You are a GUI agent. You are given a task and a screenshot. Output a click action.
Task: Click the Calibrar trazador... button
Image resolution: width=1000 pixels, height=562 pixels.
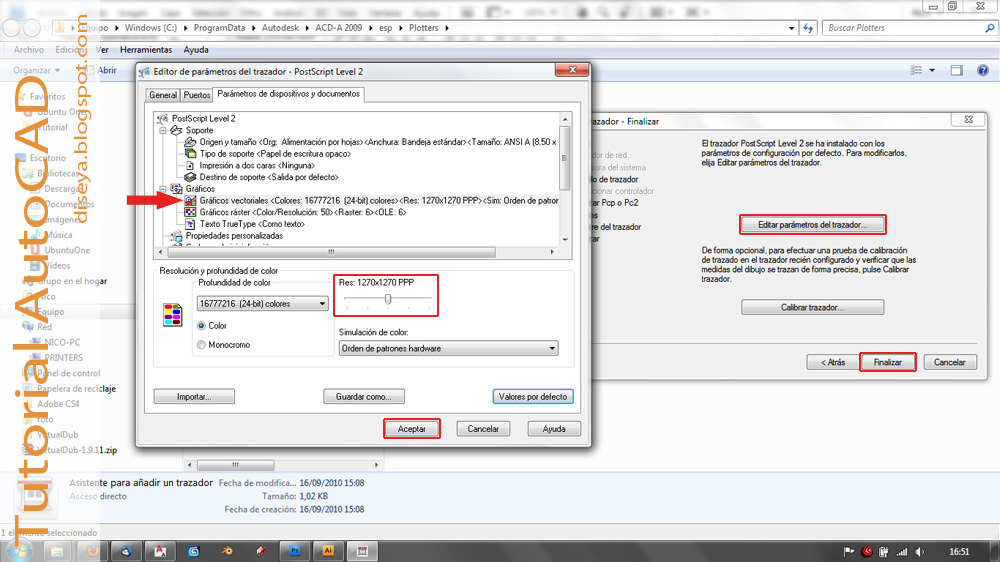coord(812,307)
